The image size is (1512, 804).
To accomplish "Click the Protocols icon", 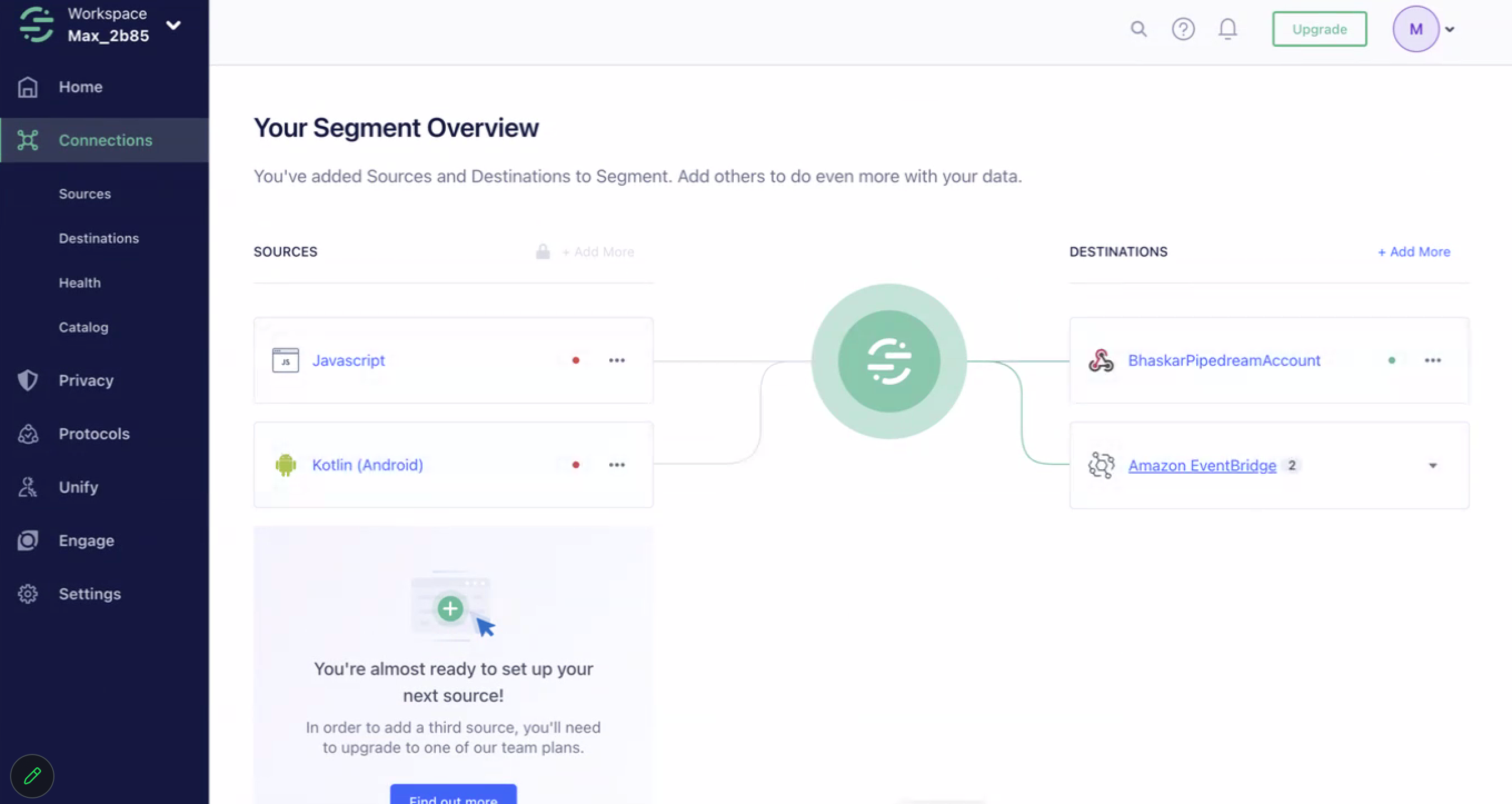I will point(28,434).
